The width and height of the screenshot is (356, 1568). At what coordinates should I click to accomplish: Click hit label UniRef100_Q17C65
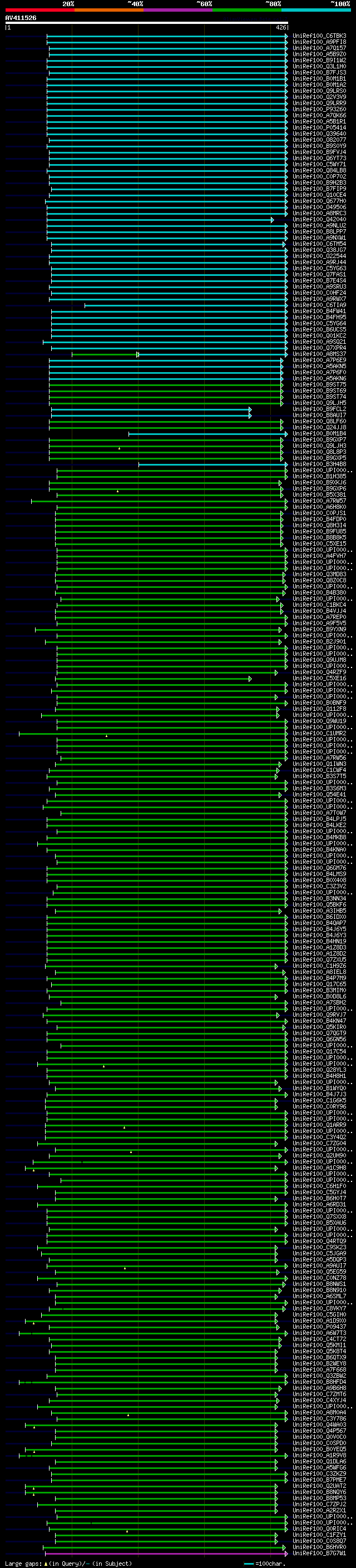click(319, 985)
